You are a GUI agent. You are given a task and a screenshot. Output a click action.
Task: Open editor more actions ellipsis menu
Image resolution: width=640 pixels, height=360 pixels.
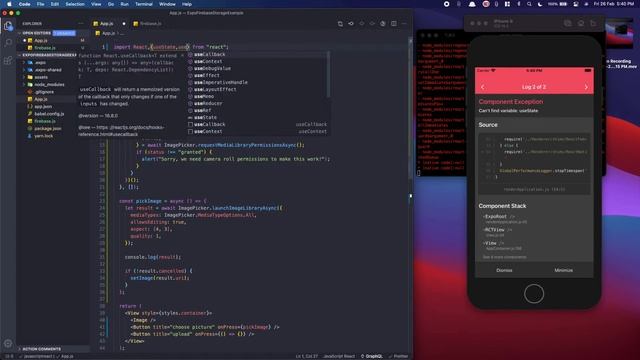pyautogui.click(x=404, y=24)
